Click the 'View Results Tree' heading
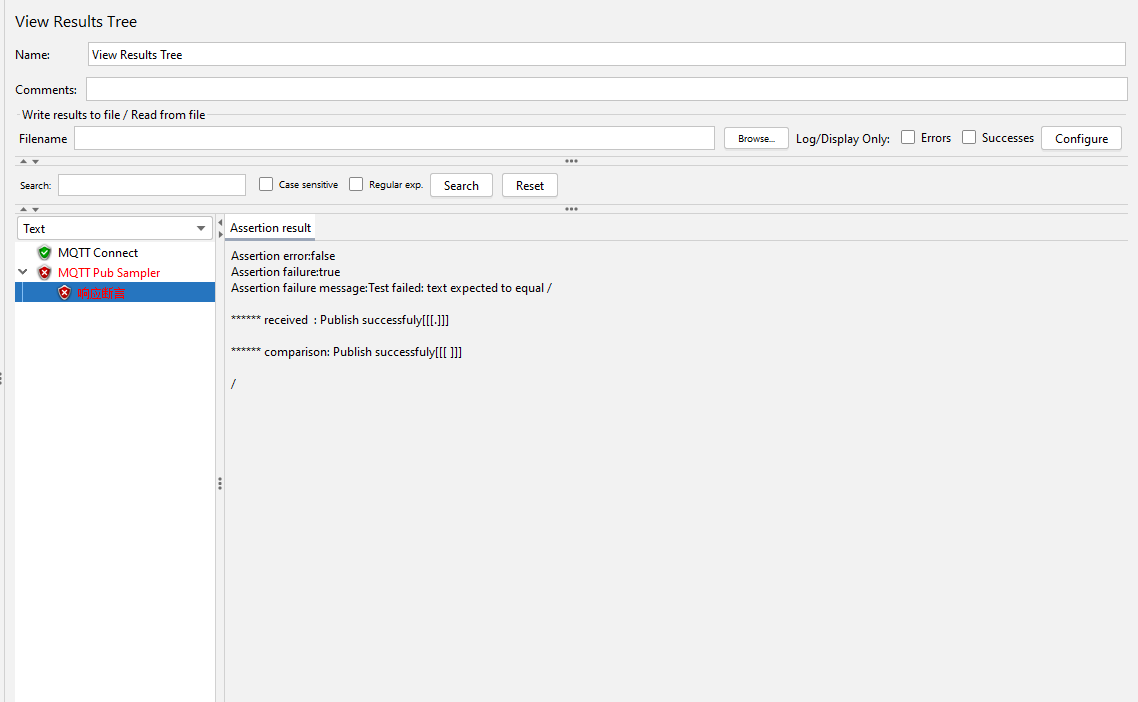This screenshot has width=1138, height=702. click(76, 22)
